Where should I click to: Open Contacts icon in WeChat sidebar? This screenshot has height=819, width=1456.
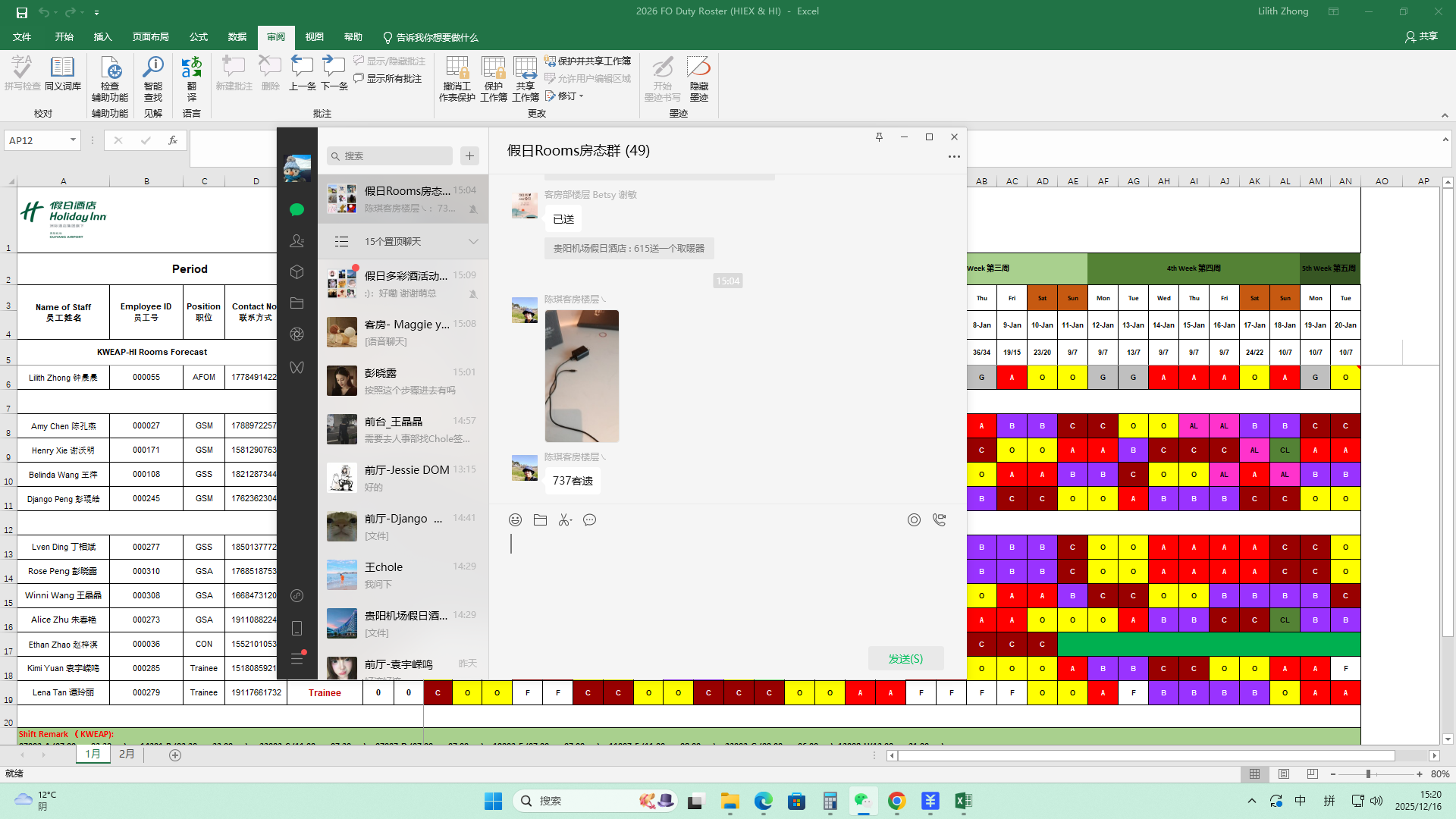point(297,241)
